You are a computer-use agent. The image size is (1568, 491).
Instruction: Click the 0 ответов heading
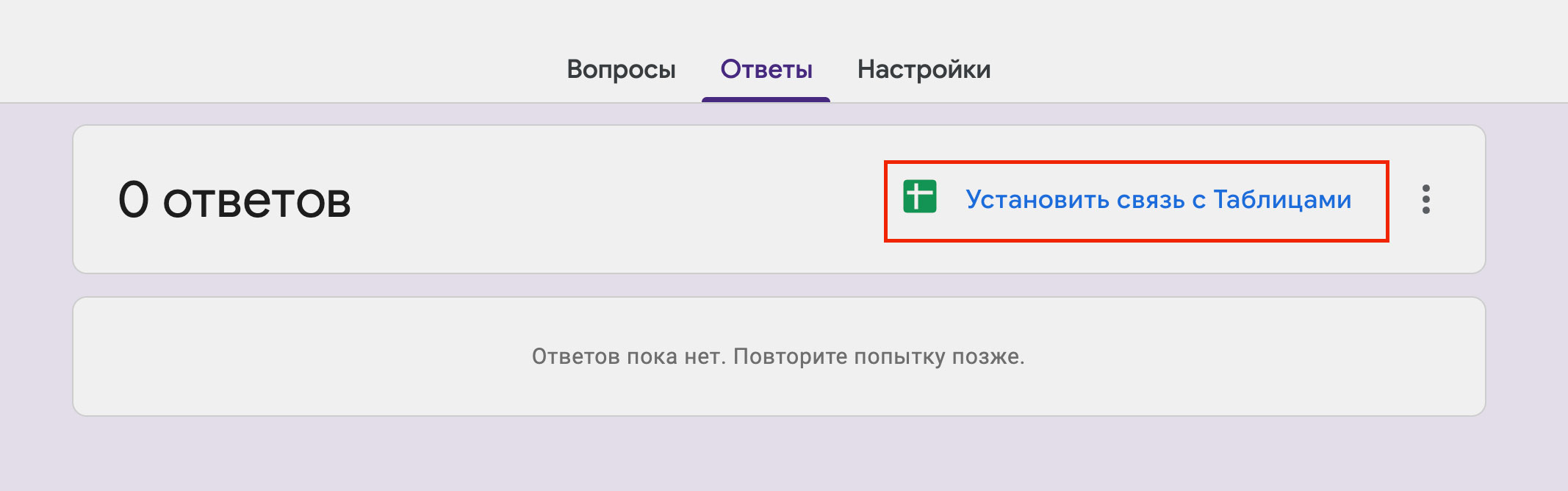click(234, 200)
